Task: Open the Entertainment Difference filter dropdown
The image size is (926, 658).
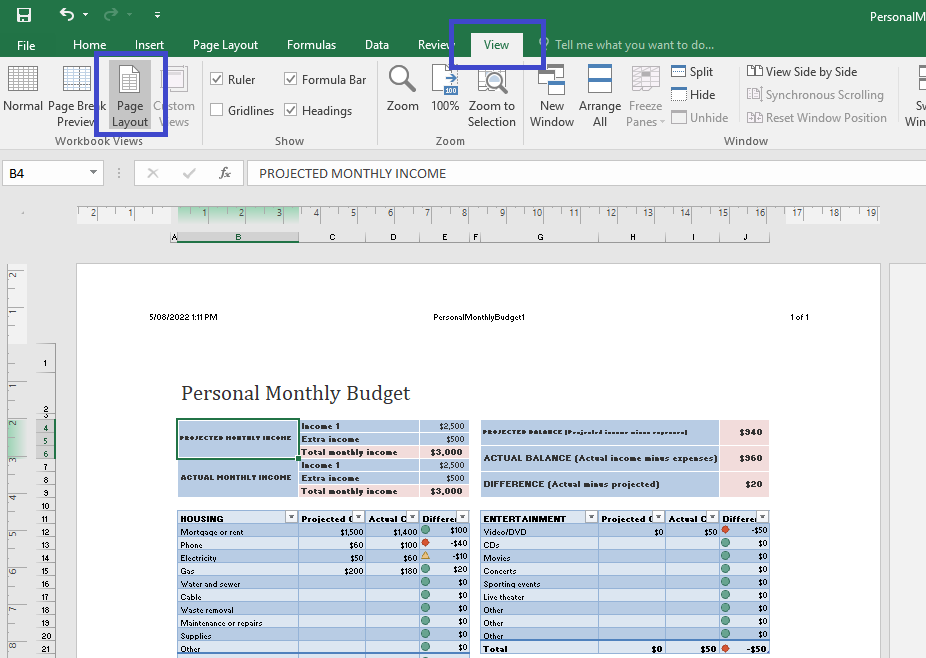Action: coord(762,517)
